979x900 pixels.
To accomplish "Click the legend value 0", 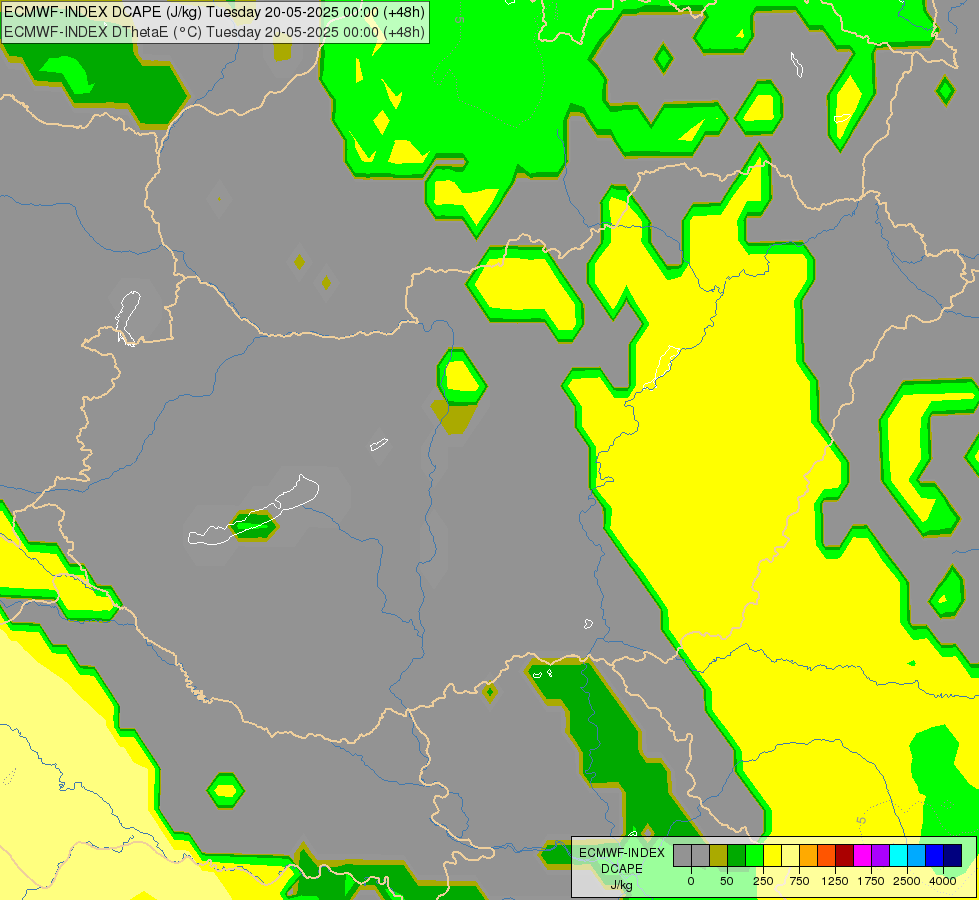I will 691,881.
